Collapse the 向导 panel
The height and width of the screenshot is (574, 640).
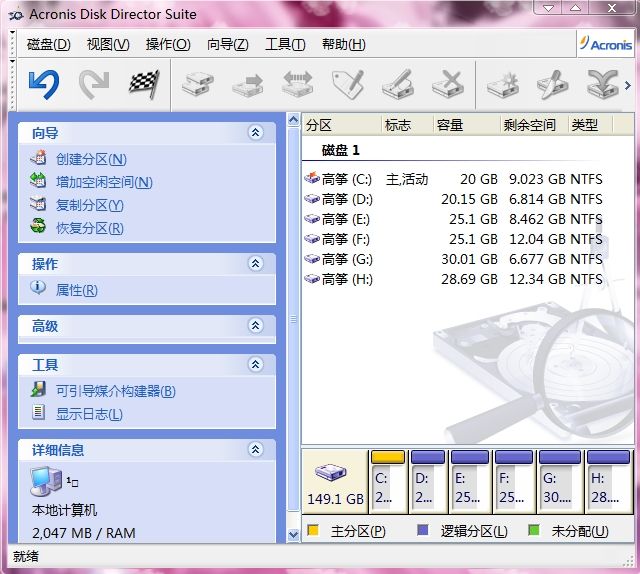256,132
